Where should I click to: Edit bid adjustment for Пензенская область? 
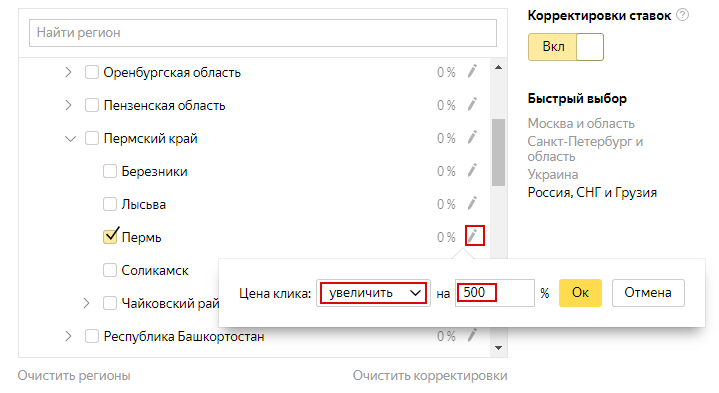[x=472, y=105]
